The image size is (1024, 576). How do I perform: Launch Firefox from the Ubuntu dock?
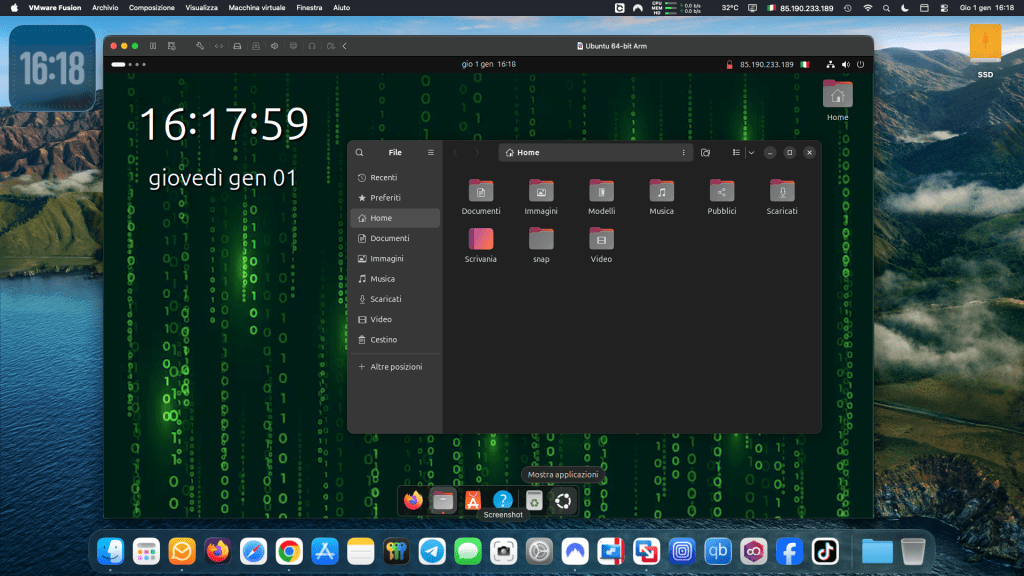[413, 501]
